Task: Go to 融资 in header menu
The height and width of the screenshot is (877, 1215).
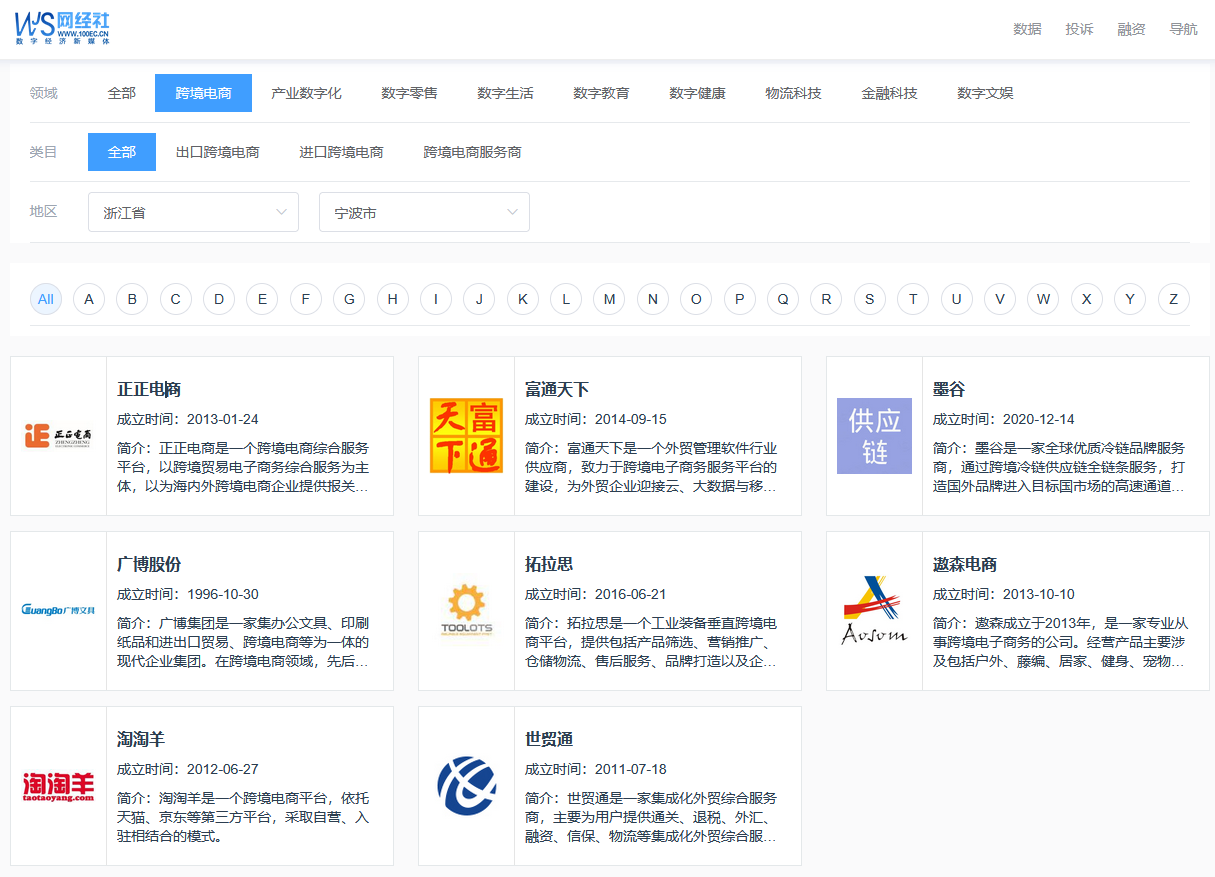Action: tap(1132, 29)
